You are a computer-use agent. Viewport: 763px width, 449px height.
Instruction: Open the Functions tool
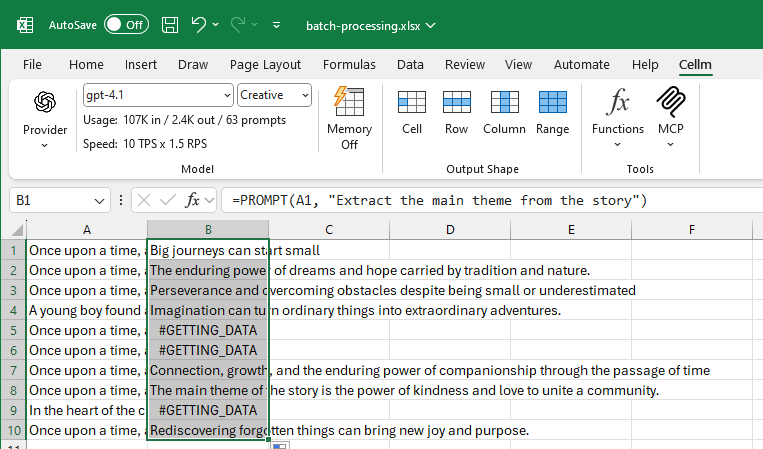tap(618, 103)
